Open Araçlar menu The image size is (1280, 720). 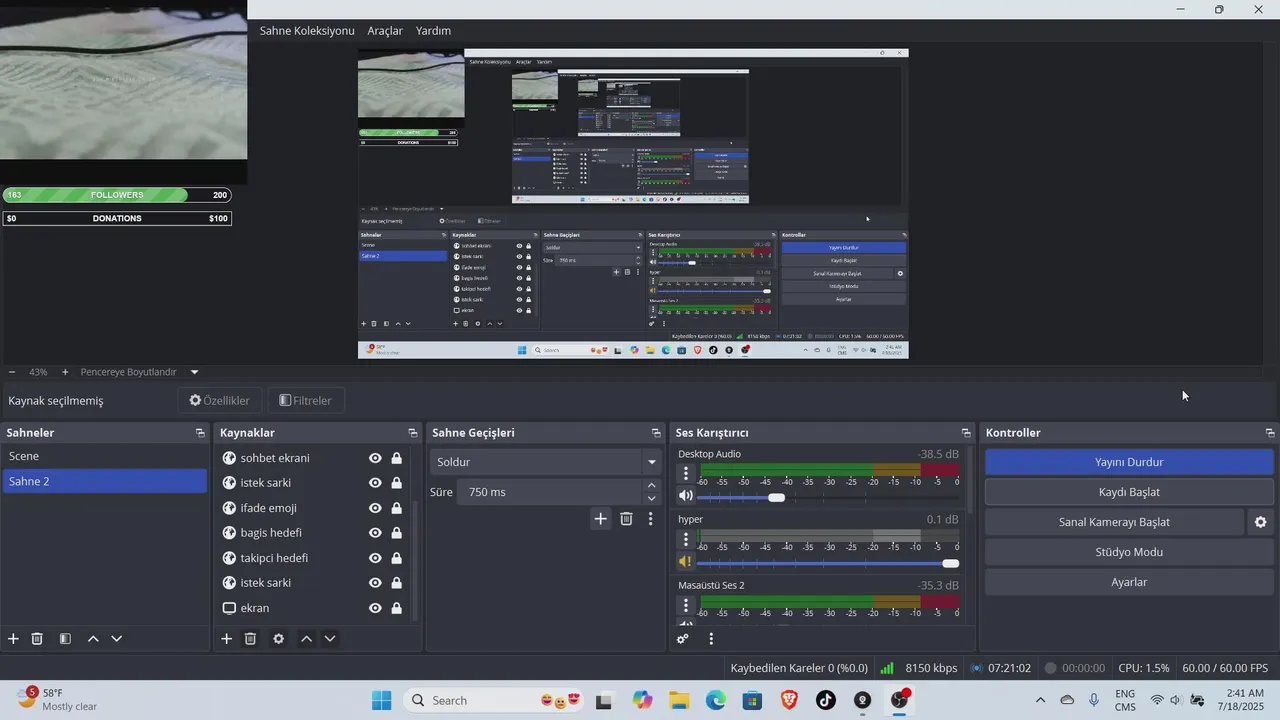[x=385, y=31]
